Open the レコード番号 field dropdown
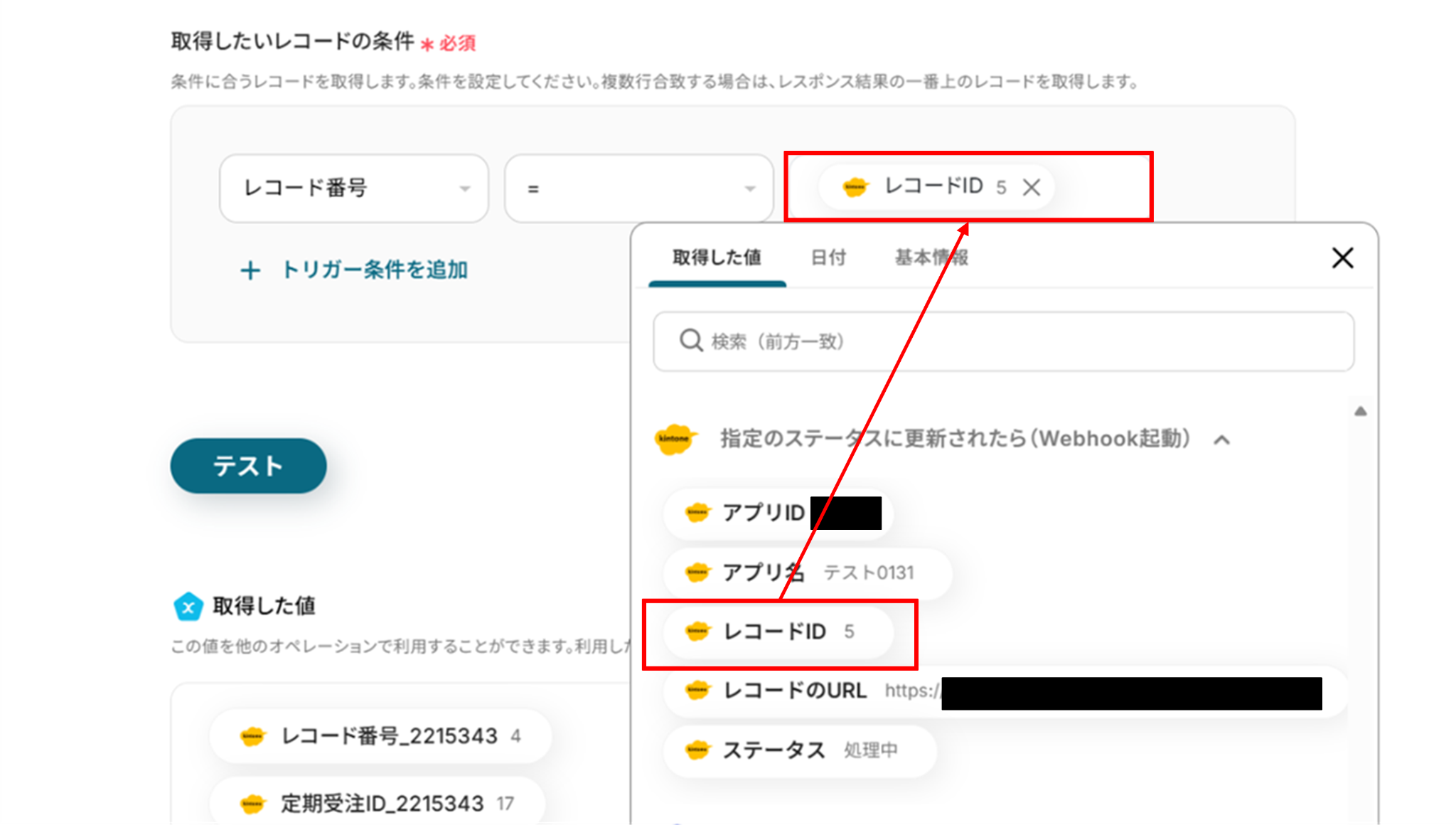 [354, 188]
